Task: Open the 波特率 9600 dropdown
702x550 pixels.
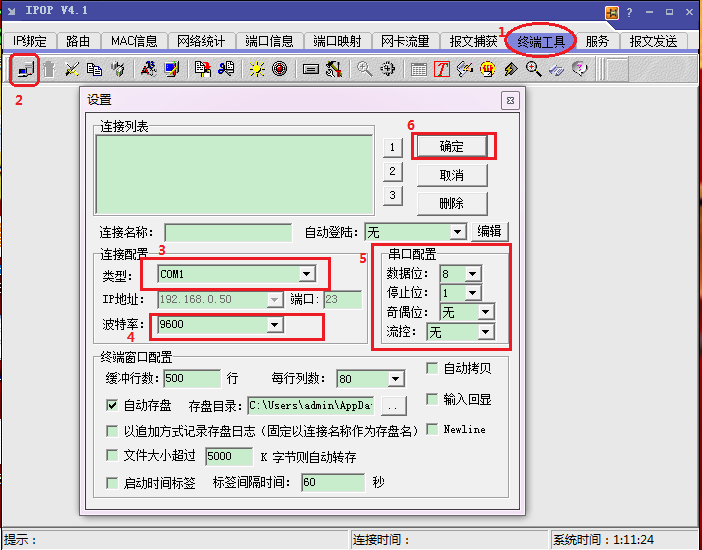Action: 274,325
